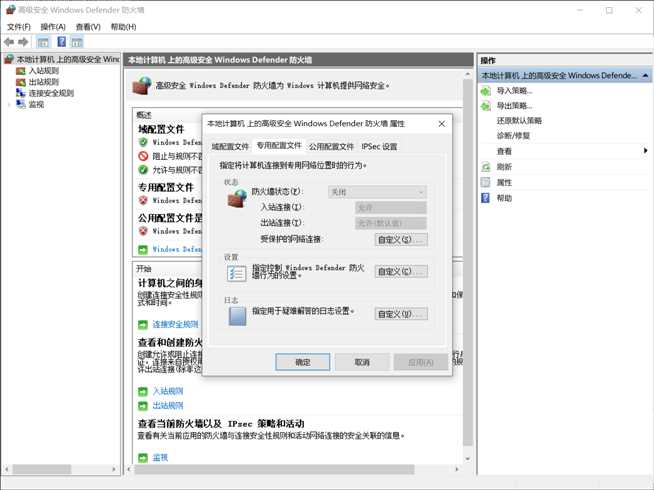
Task: Open the 防火墙状态 dropdown
Action: click(377, 192)
